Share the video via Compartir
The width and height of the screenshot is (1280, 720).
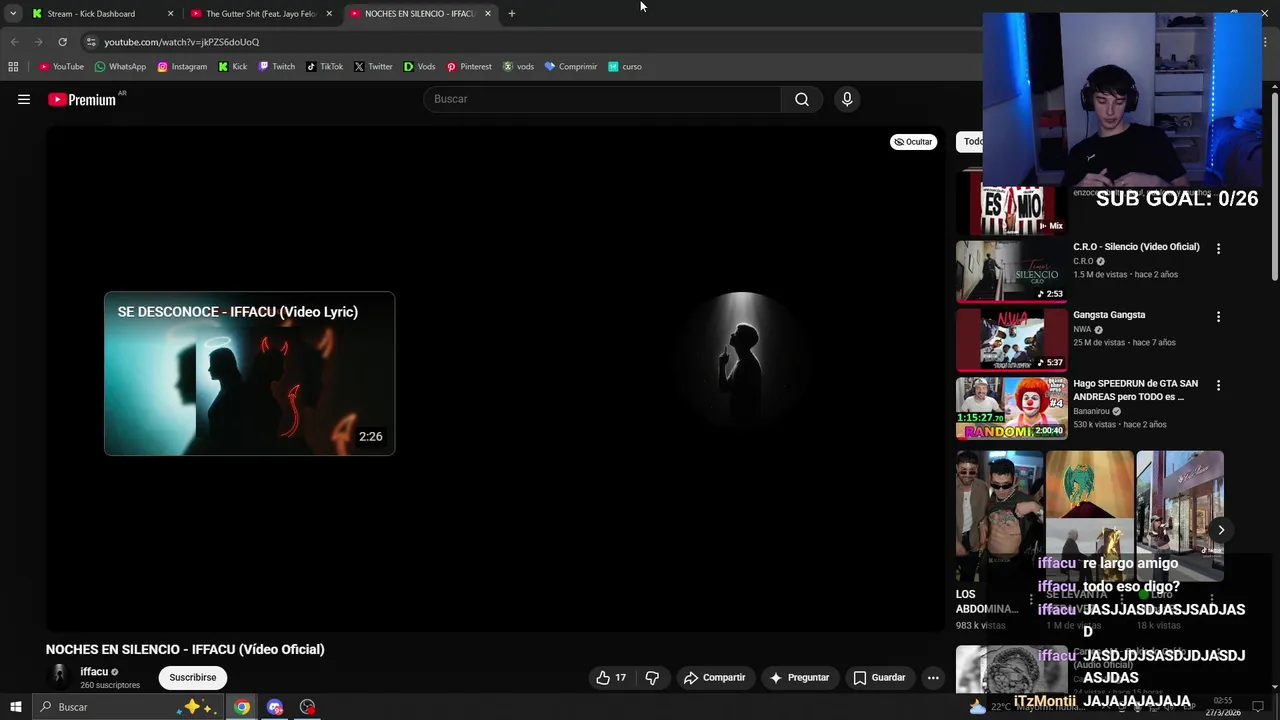click(x=714, y=678)
